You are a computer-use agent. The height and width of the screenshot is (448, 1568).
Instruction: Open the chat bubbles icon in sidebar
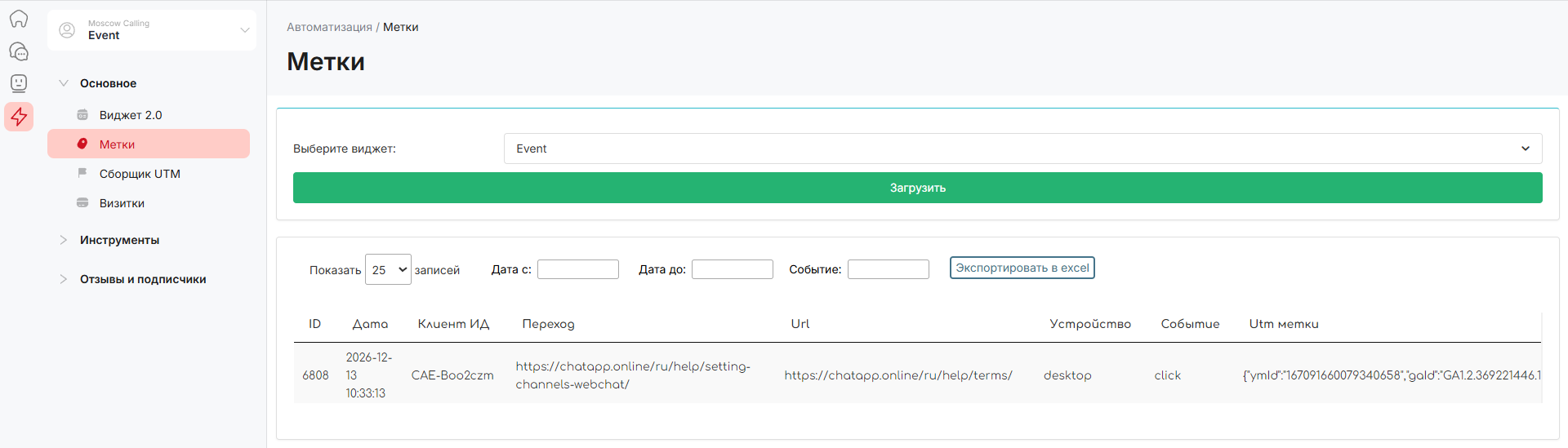click(19, 51)
